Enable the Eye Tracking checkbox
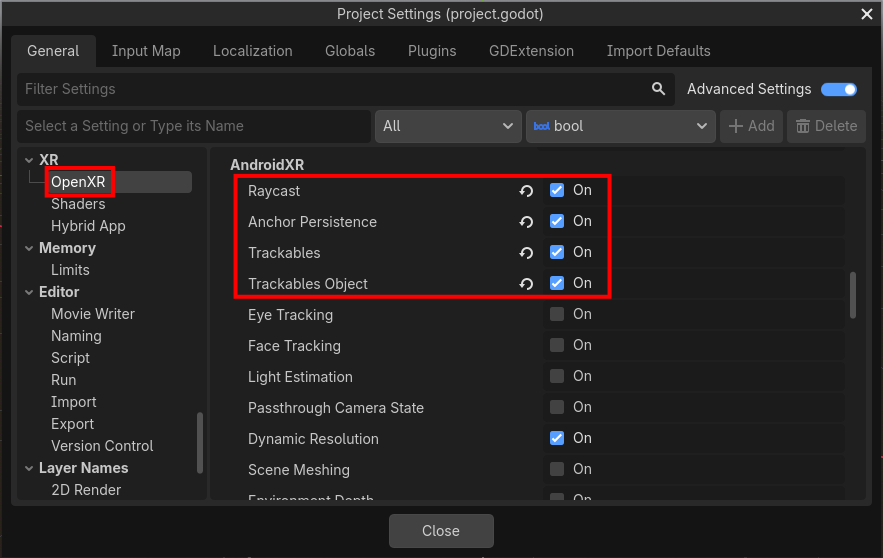The height and width of the screenshot is (558, 883). 556,314
